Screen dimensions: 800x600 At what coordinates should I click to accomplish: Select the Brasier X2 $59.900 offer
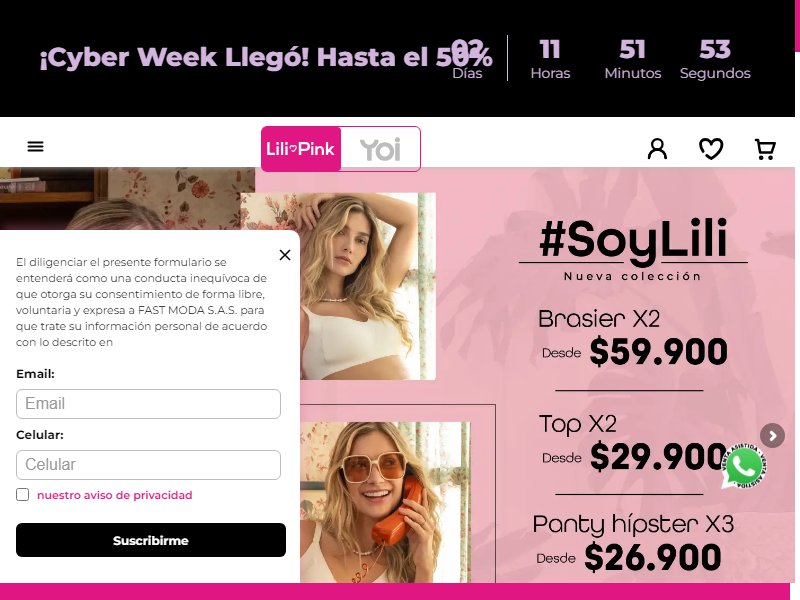tap(633, 338)
